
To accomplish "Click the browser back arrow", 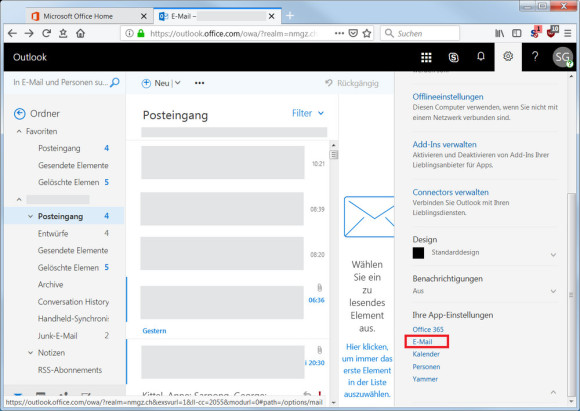I will pyautogui.click(x=12, y=34).
